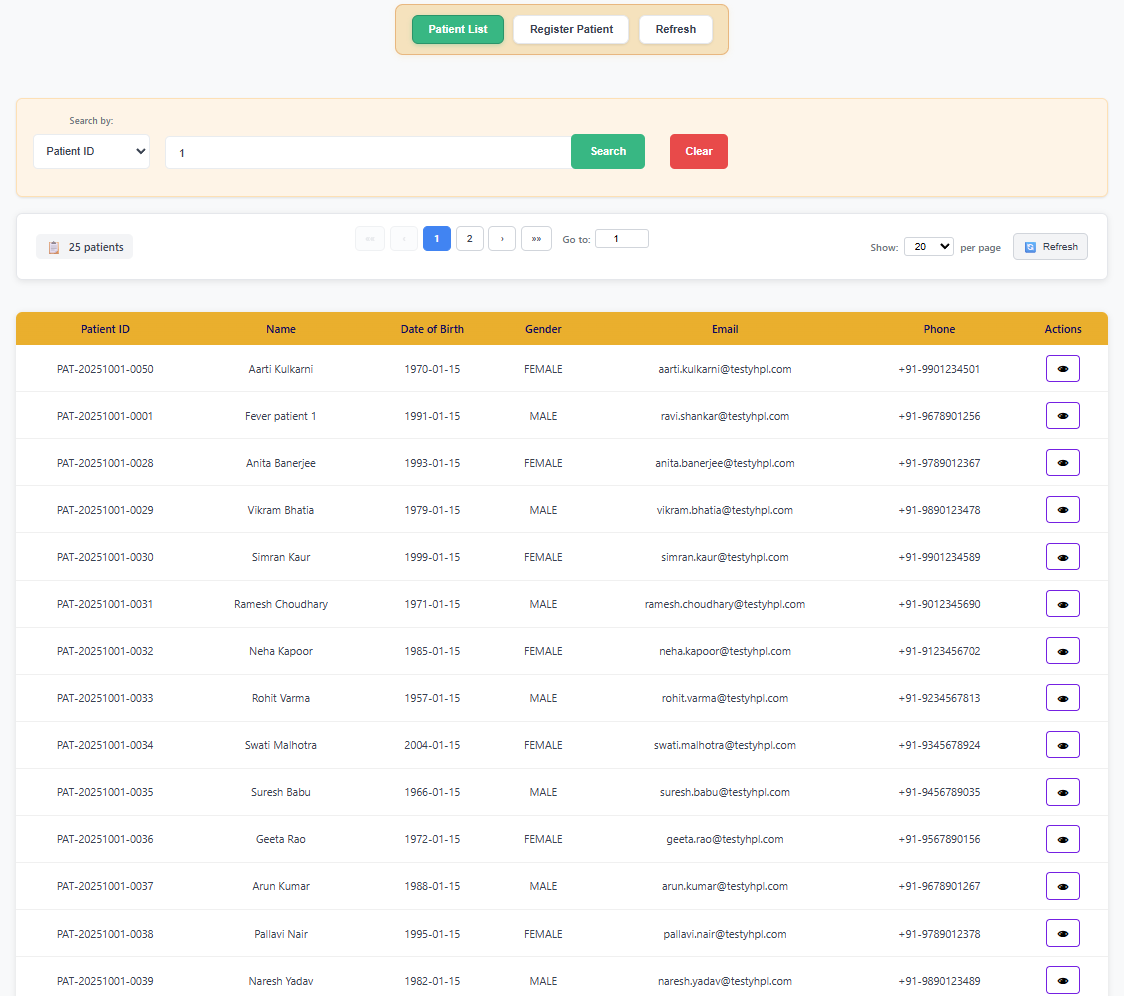Viewport: 1124px width, 996px height.
Task: View Simran Kaur's details via eye icon
Action: click(x=1063, y=556)
